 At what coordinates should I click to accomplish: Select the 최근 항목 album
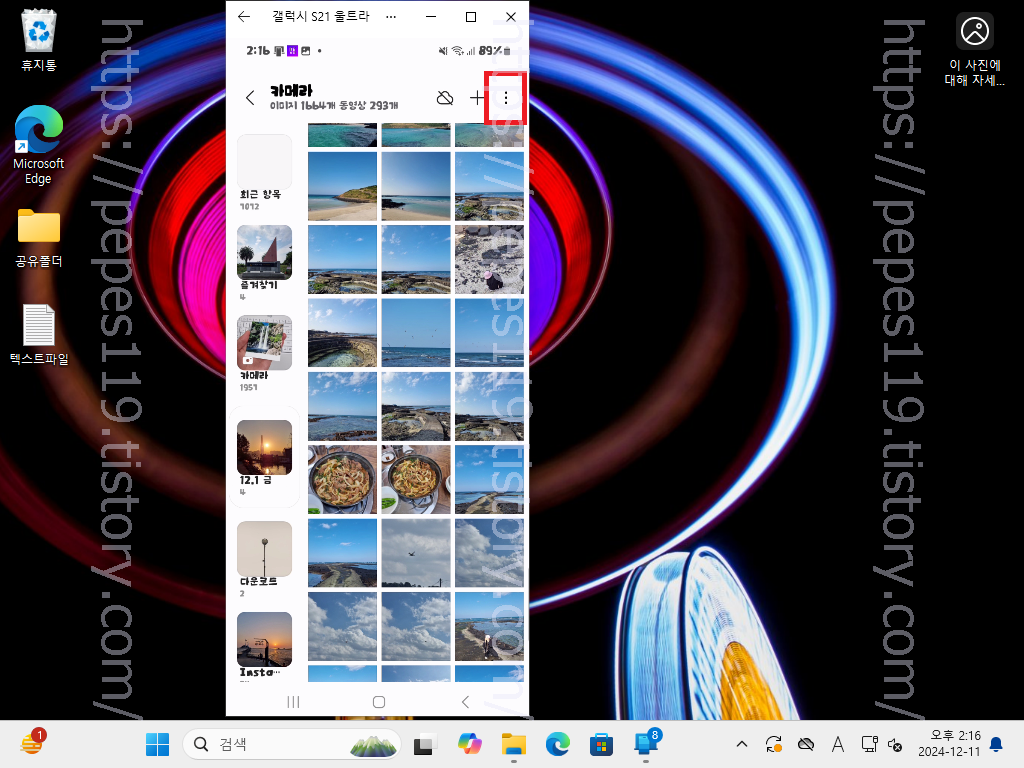264,173
